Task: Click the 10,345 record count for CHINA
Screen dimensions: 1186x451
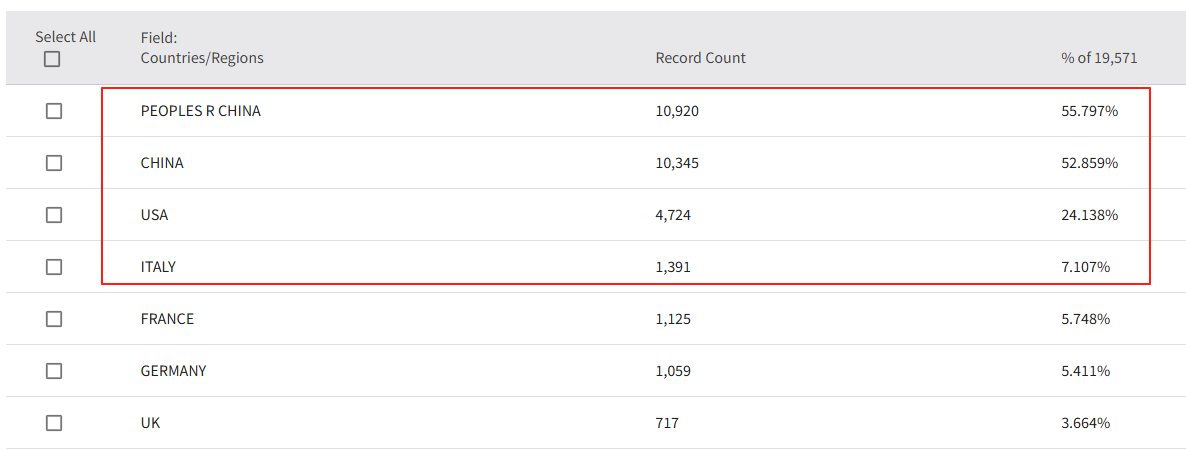Action: tap(677, 163)
